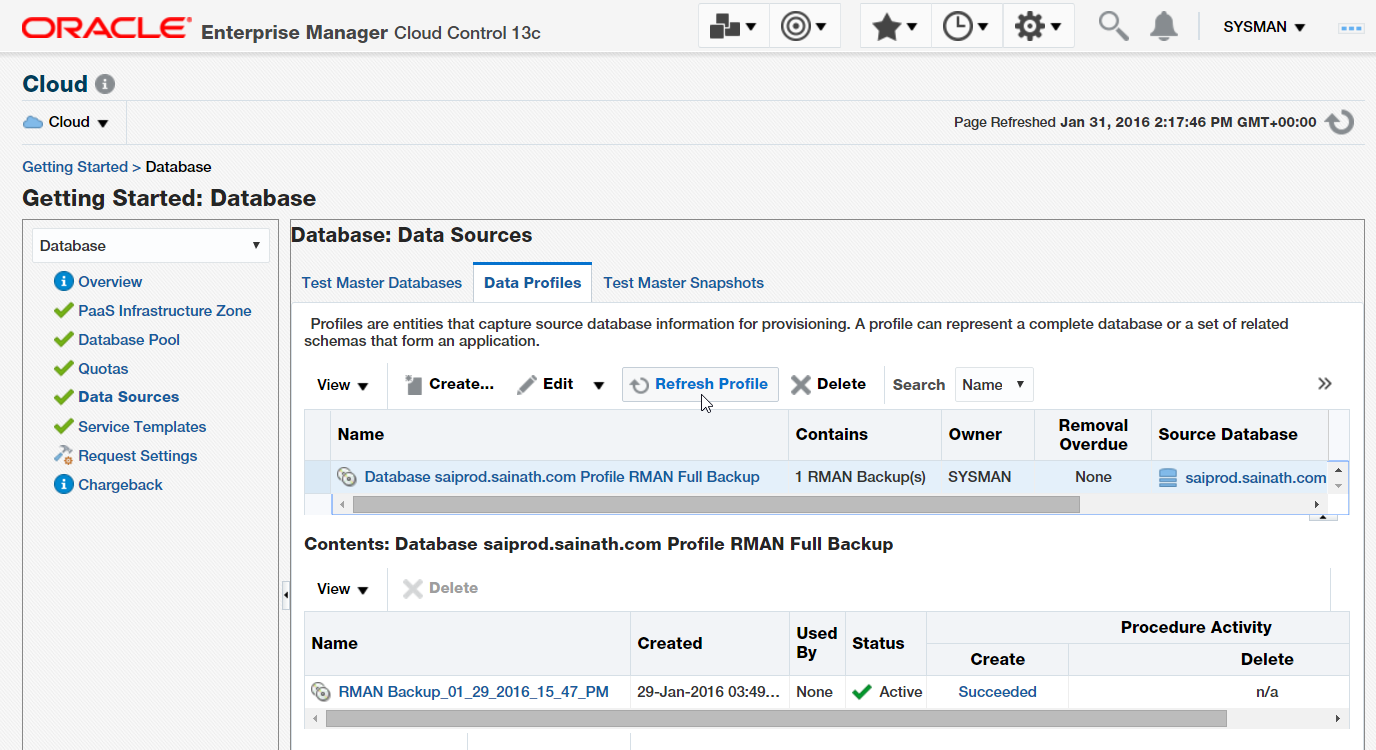The width and height of the screenshot is (1376, 750).
Task: Open Chargeback in the sidebar
Action: 120,485
